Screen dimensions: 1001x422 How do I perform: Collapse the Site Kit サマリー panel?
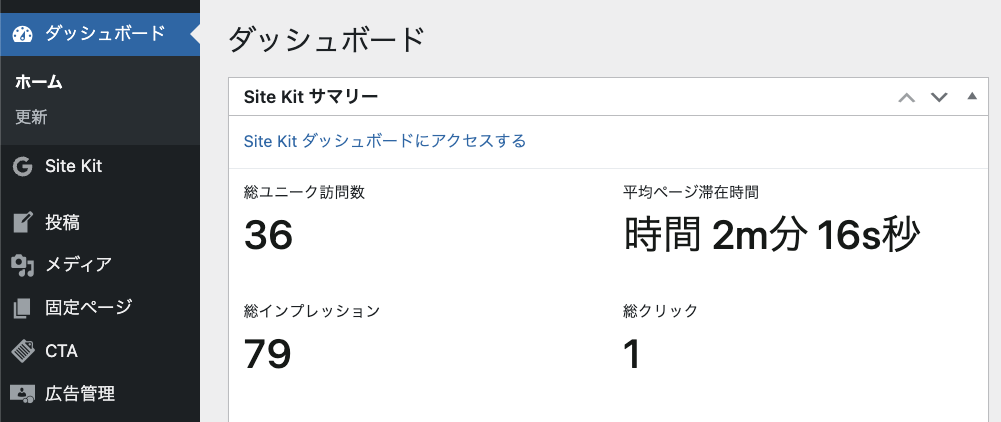(x=971, y=97)
